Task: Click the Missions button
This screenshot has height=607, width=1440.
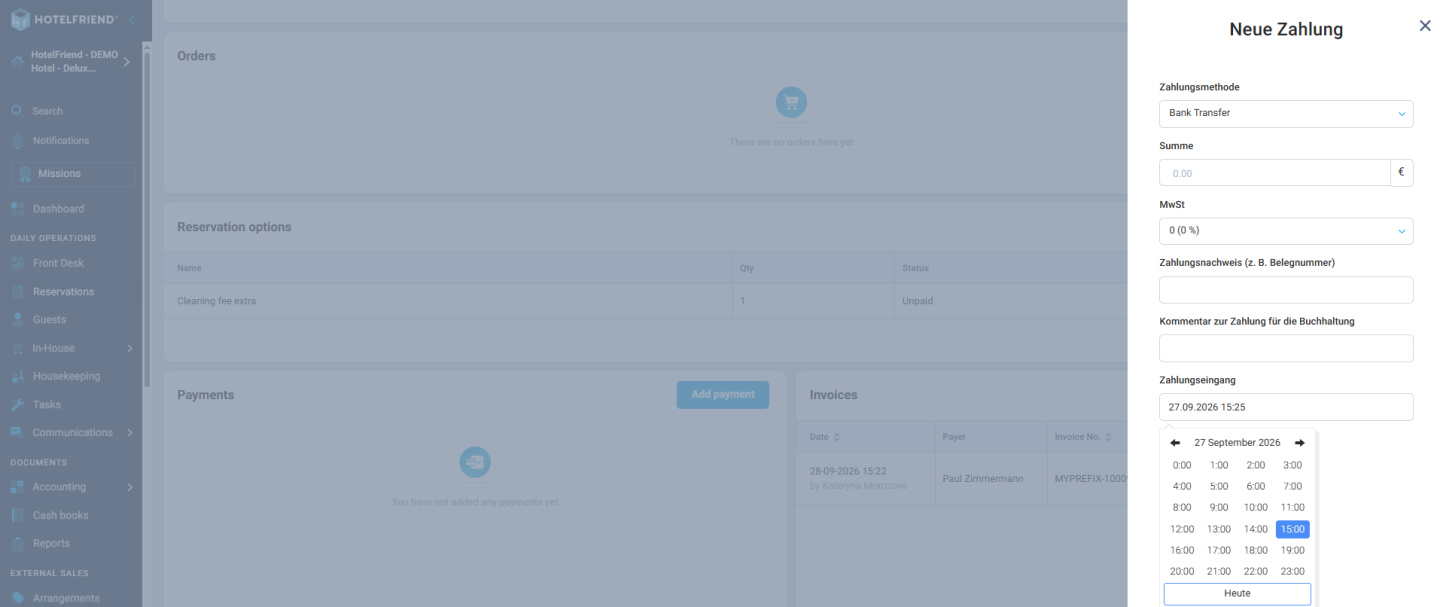Action: point(74,174)
